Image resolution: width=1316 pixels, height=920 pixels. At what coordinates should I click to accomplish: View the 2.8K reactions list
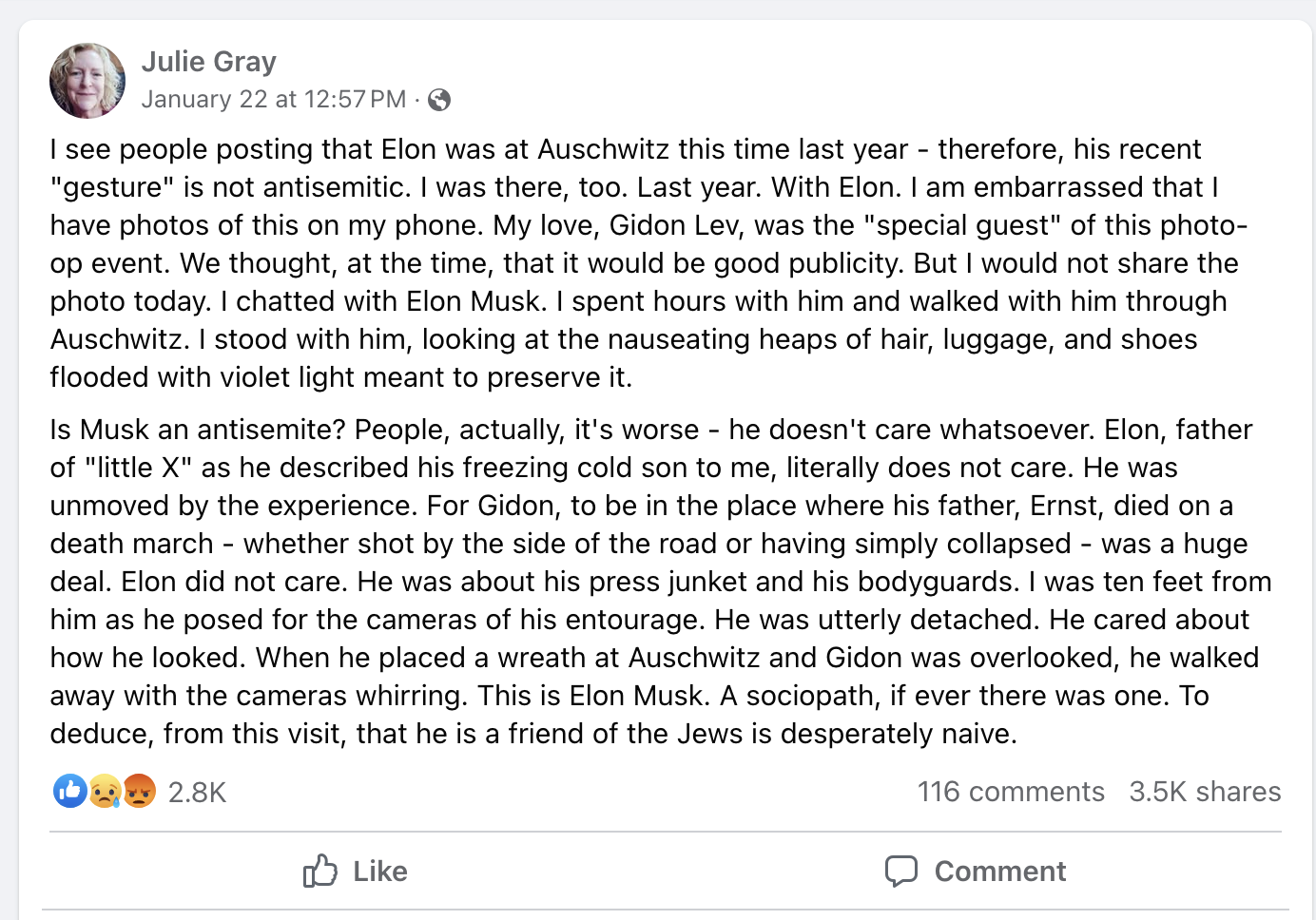(197, 791)
